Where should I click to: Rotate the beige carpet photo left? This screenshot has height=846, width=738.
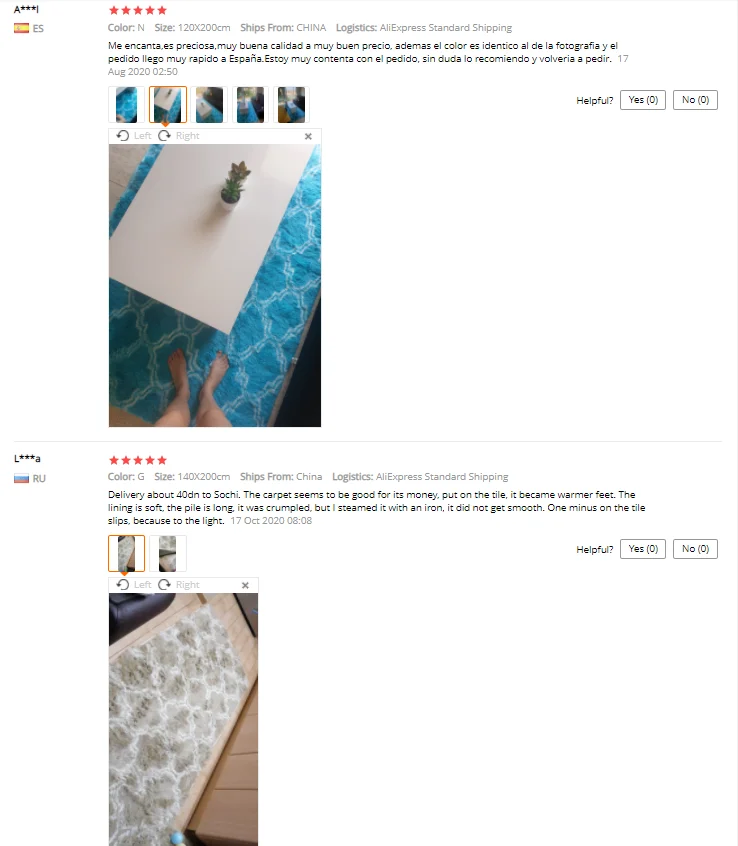pyautogui.click(x=134, y=585)
